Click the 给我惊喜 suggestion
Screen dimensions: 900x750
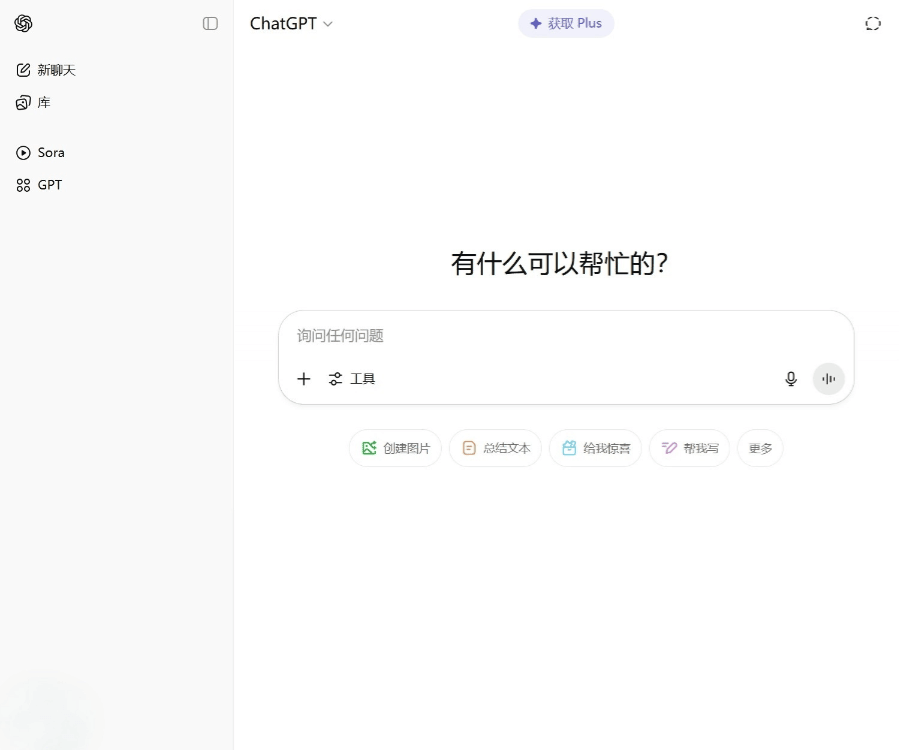tap(595, 448)
